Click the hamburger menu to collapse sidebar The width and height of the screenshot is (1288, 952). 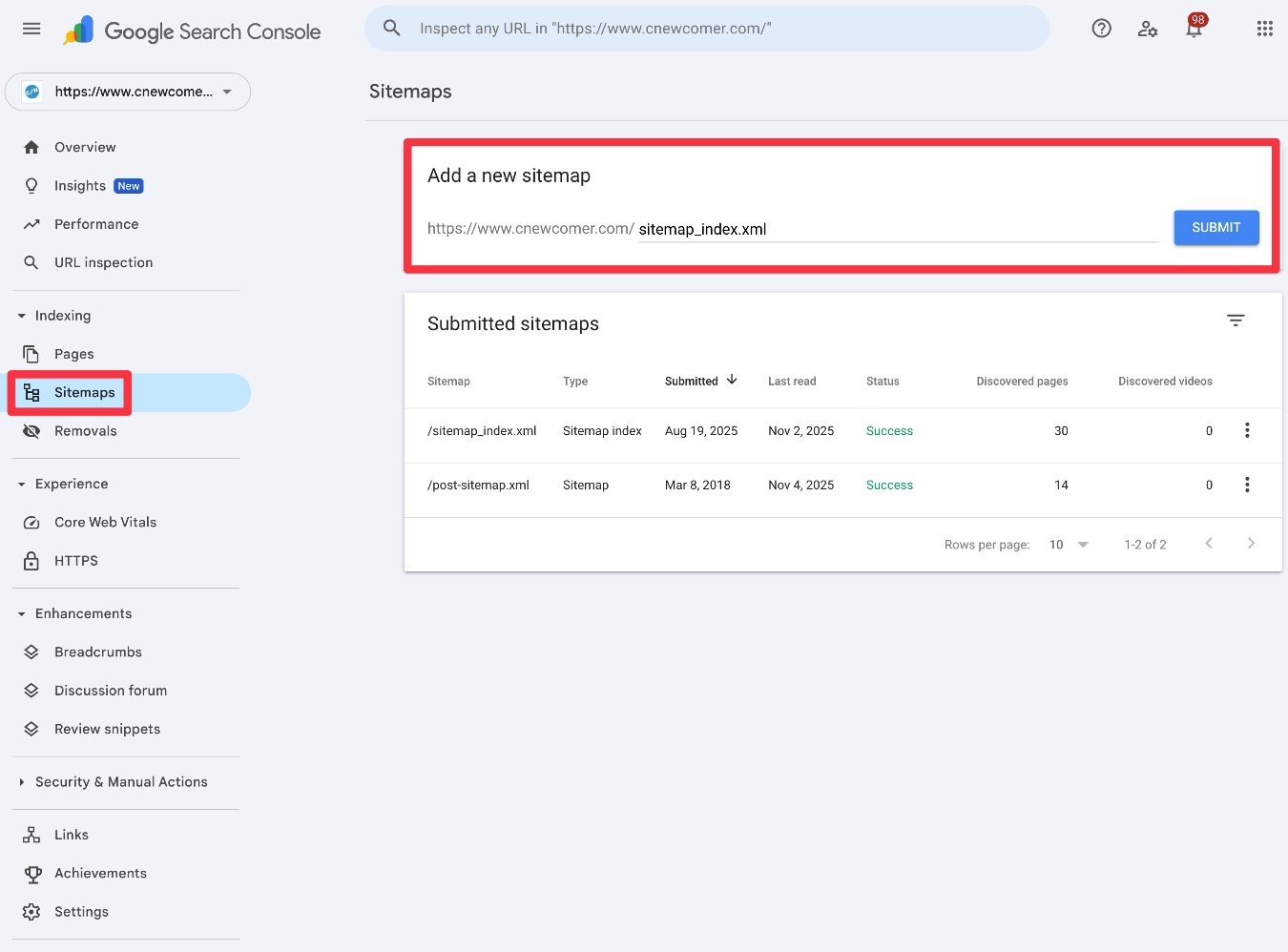tap(31, 29)
